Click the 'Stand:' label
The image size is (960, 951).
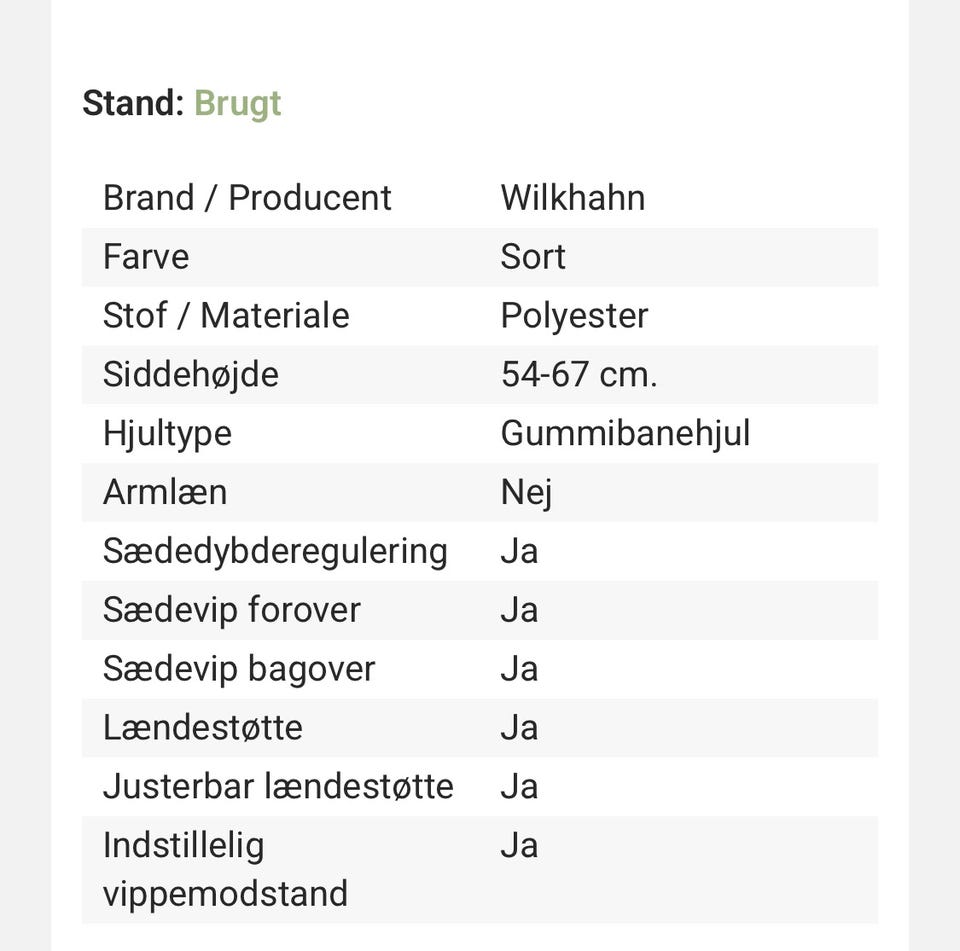(133, 103)
